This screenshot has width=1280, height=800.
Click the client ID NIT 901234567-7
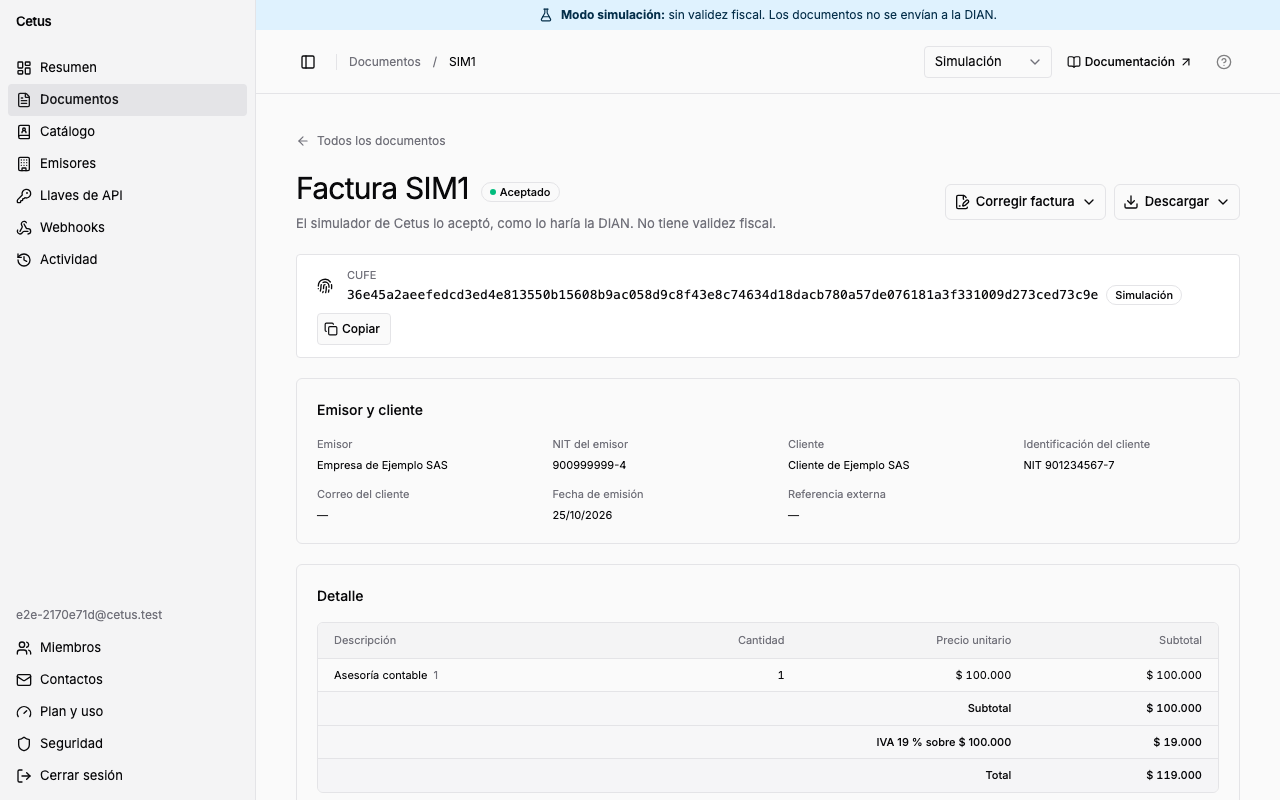click(1069, 465)
